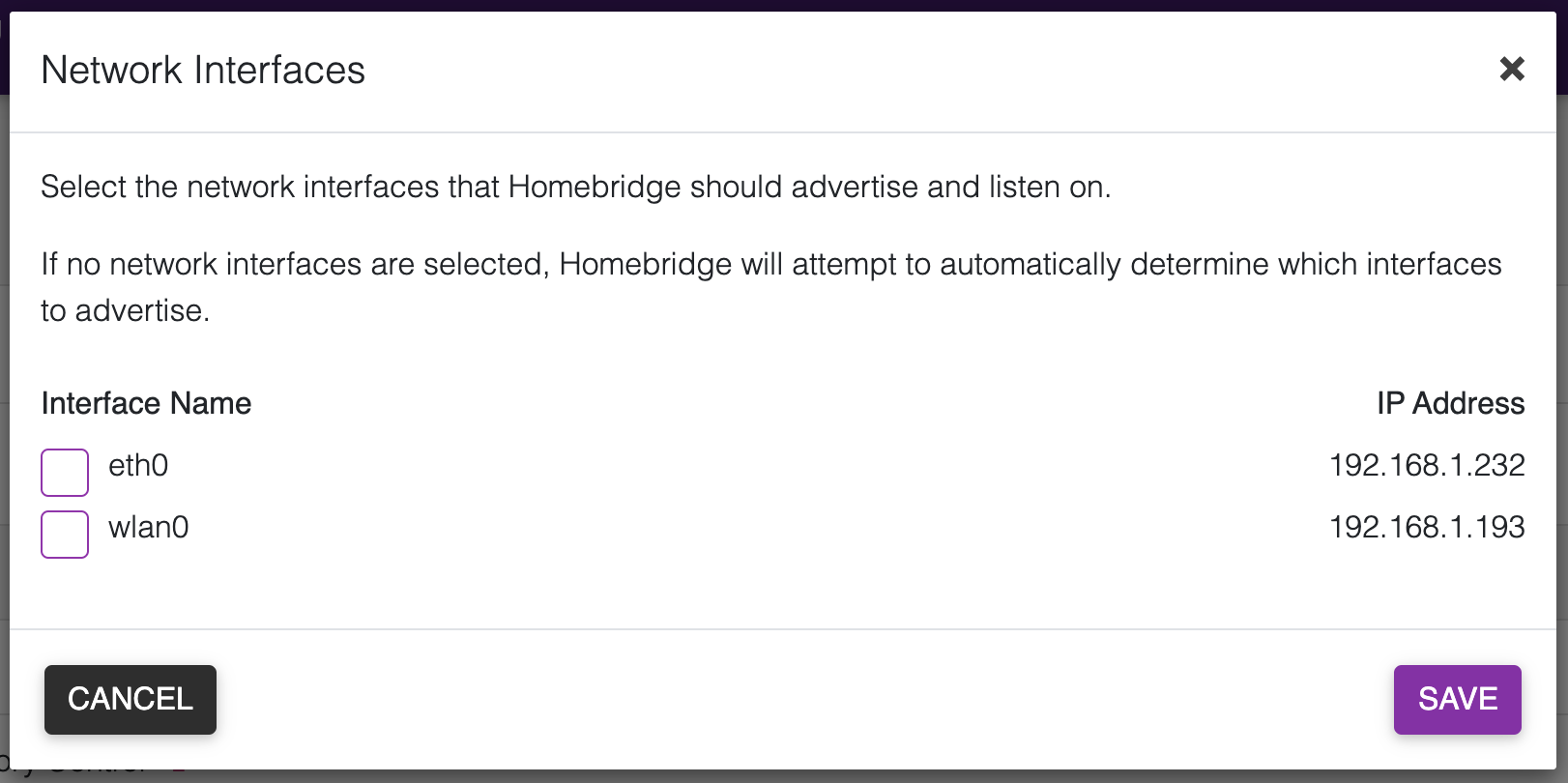Viewport: 1568px width, 783px height.
Task: Select the eth0 interface label
Action: pyautogui.click(x=138, y=465)
